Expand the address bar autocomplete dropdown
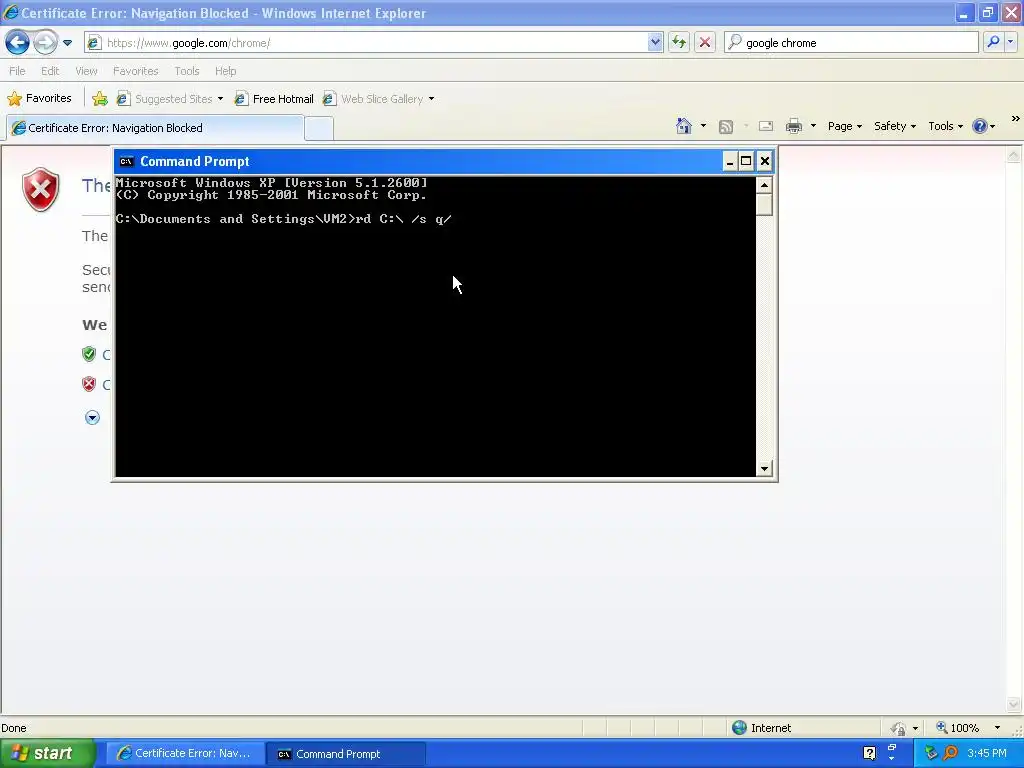Screen dimensions: 1024x768 tap(655, 43)
